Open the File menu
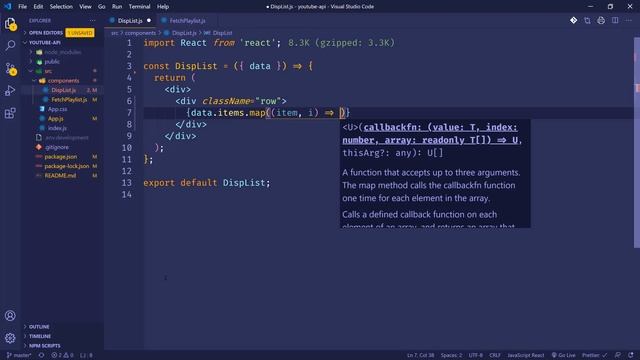640x360 pixels. (x=22, y=7)
